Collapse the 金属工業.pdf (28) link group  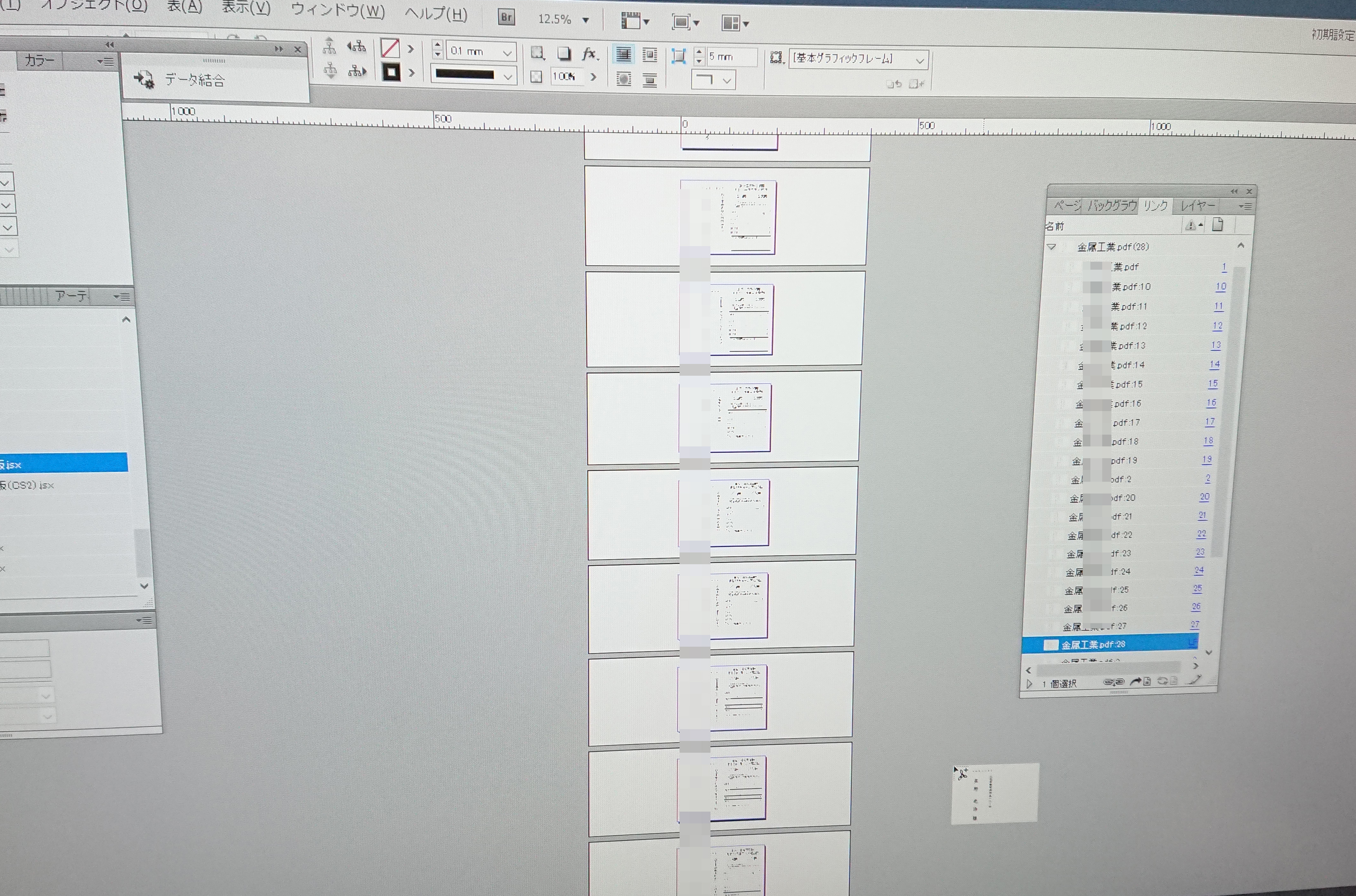pos(1052,247)
